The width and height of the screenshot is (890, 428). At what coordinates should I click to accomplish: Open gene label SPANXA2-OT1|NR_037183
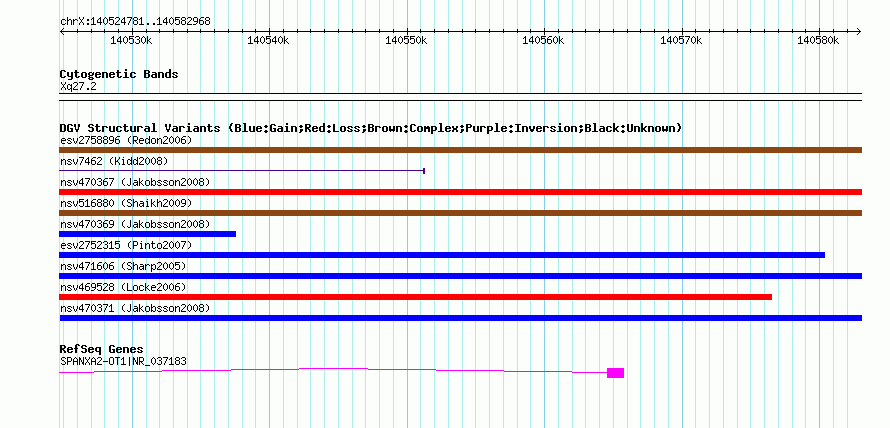(123, 361)
